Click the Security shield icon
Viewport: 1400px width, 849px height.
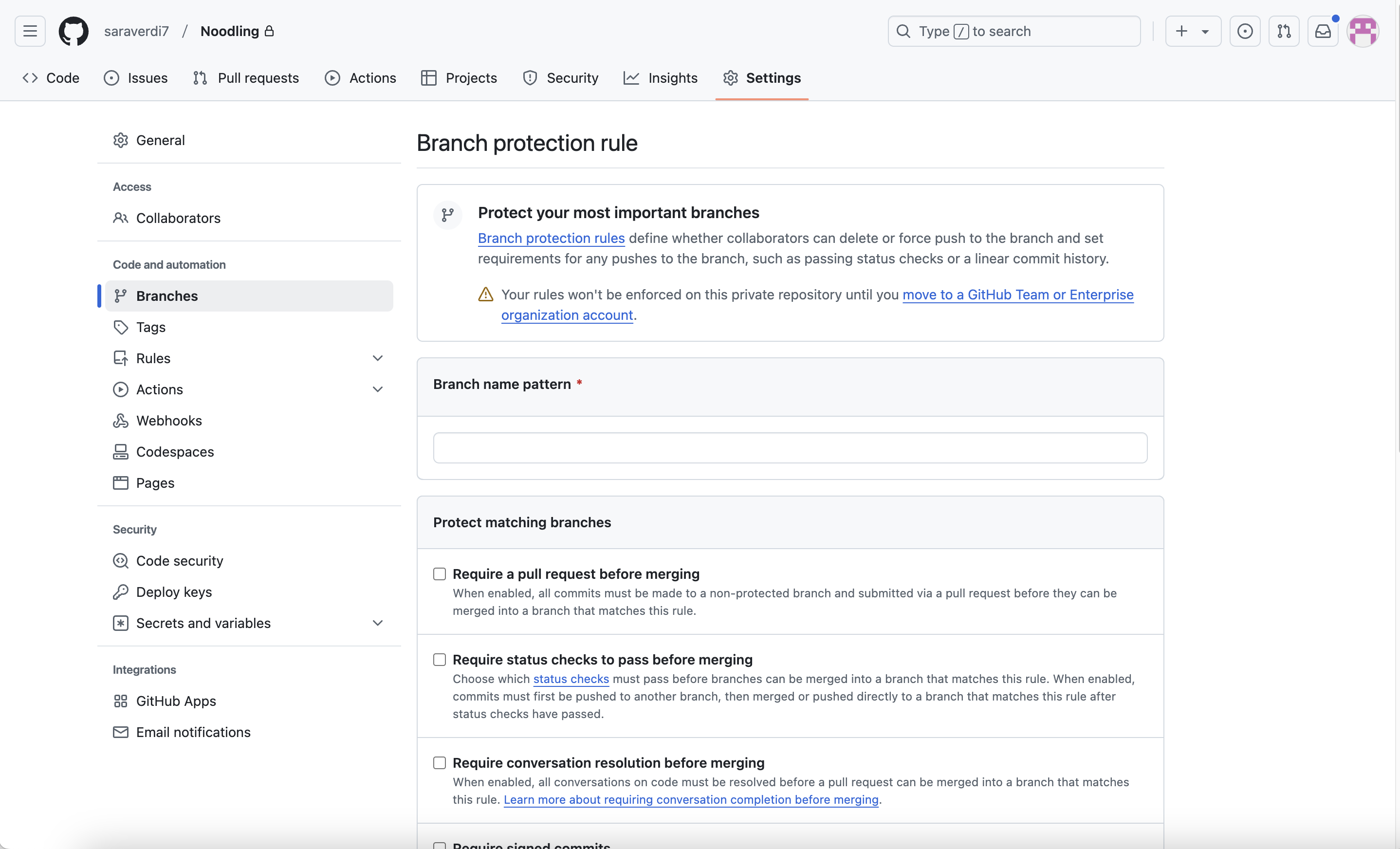[x=531, y=77]
